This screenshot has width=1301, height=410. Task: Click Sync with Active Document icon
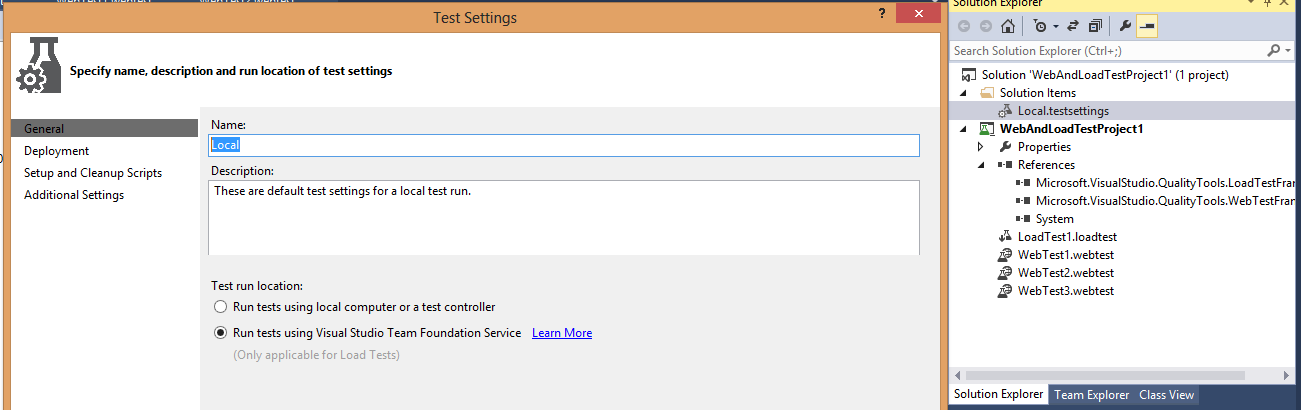point(1072,26)
